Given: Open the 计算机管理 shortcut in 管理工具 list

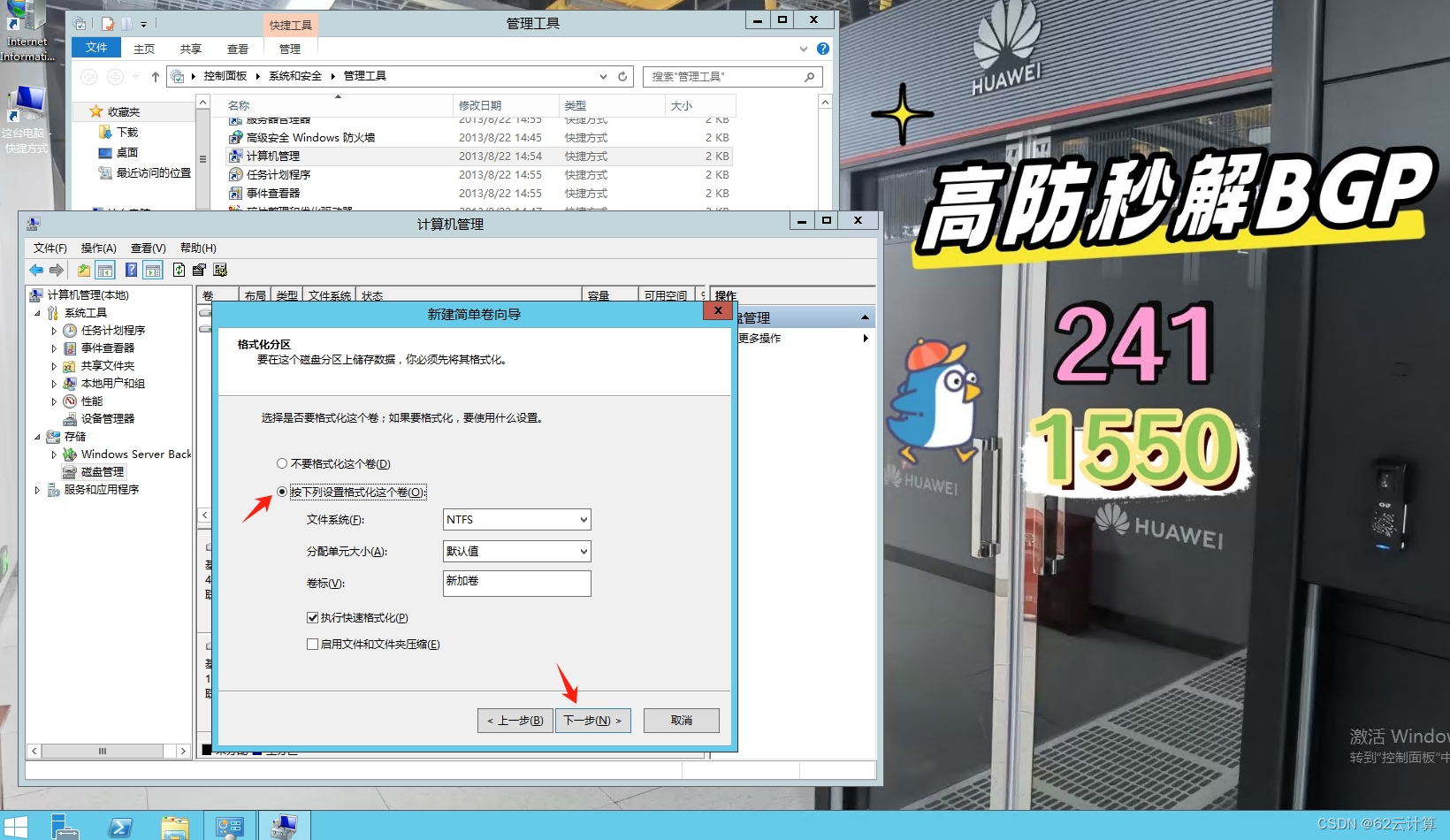Looking at the screenshot, I should tap(274, 155).
